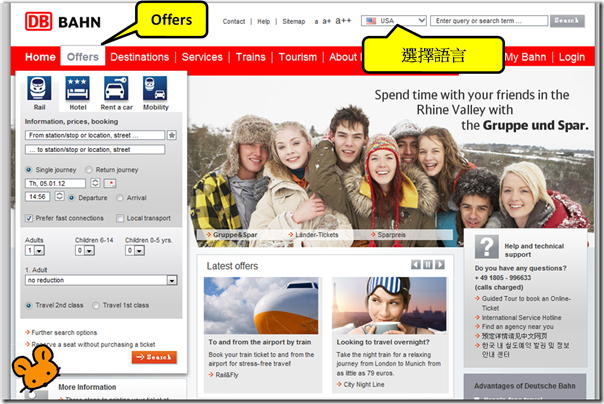Screen dimensions: 604x404
Task: Select the Hotel booking icon
Action: point(77,88)
